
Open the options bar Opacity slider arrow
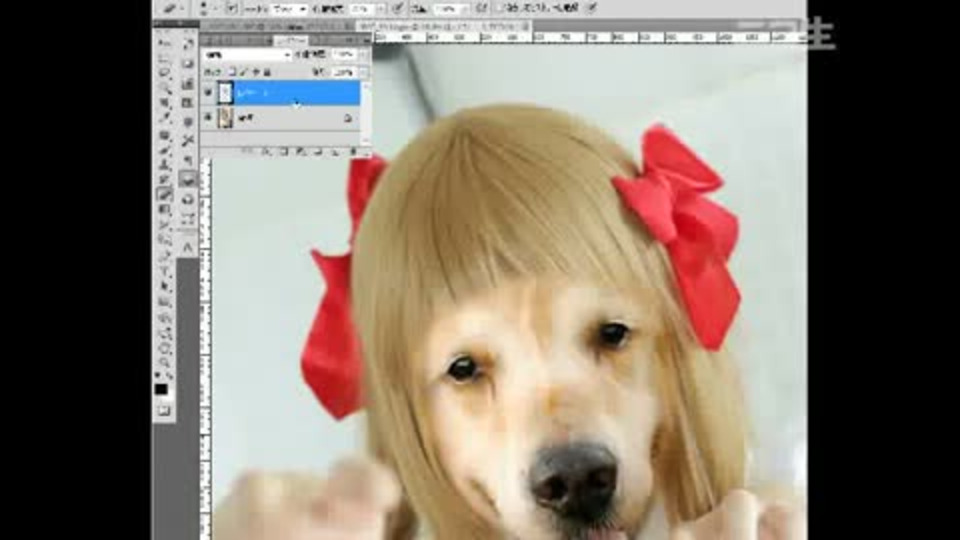coord(381,9)
